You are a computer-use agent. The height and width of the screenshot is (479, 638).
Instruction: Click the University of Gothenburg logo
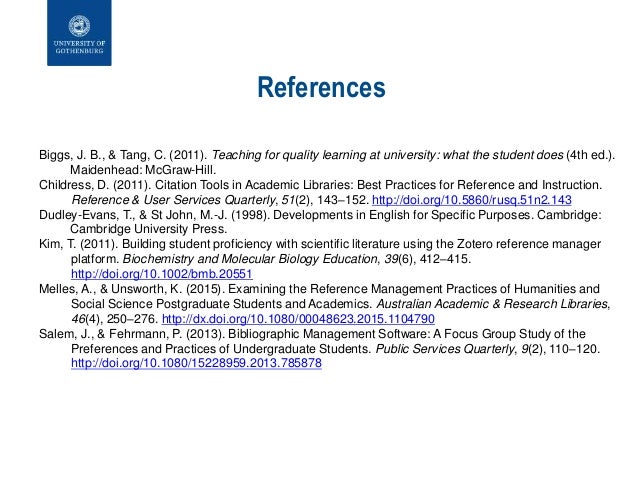(x=79, y=33)
